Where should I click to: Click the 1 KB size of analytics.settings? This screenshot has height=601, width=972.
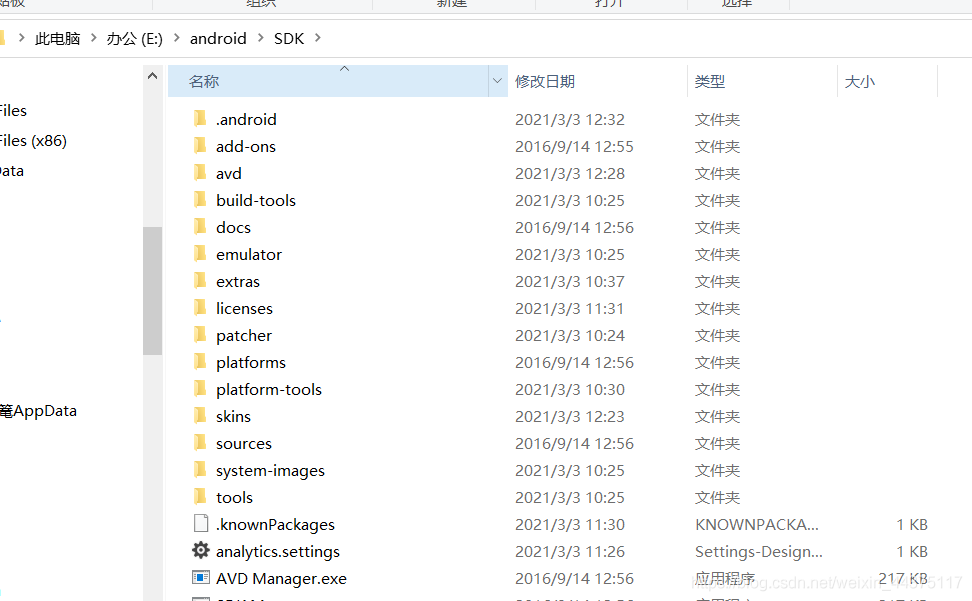tap(912, 551)
